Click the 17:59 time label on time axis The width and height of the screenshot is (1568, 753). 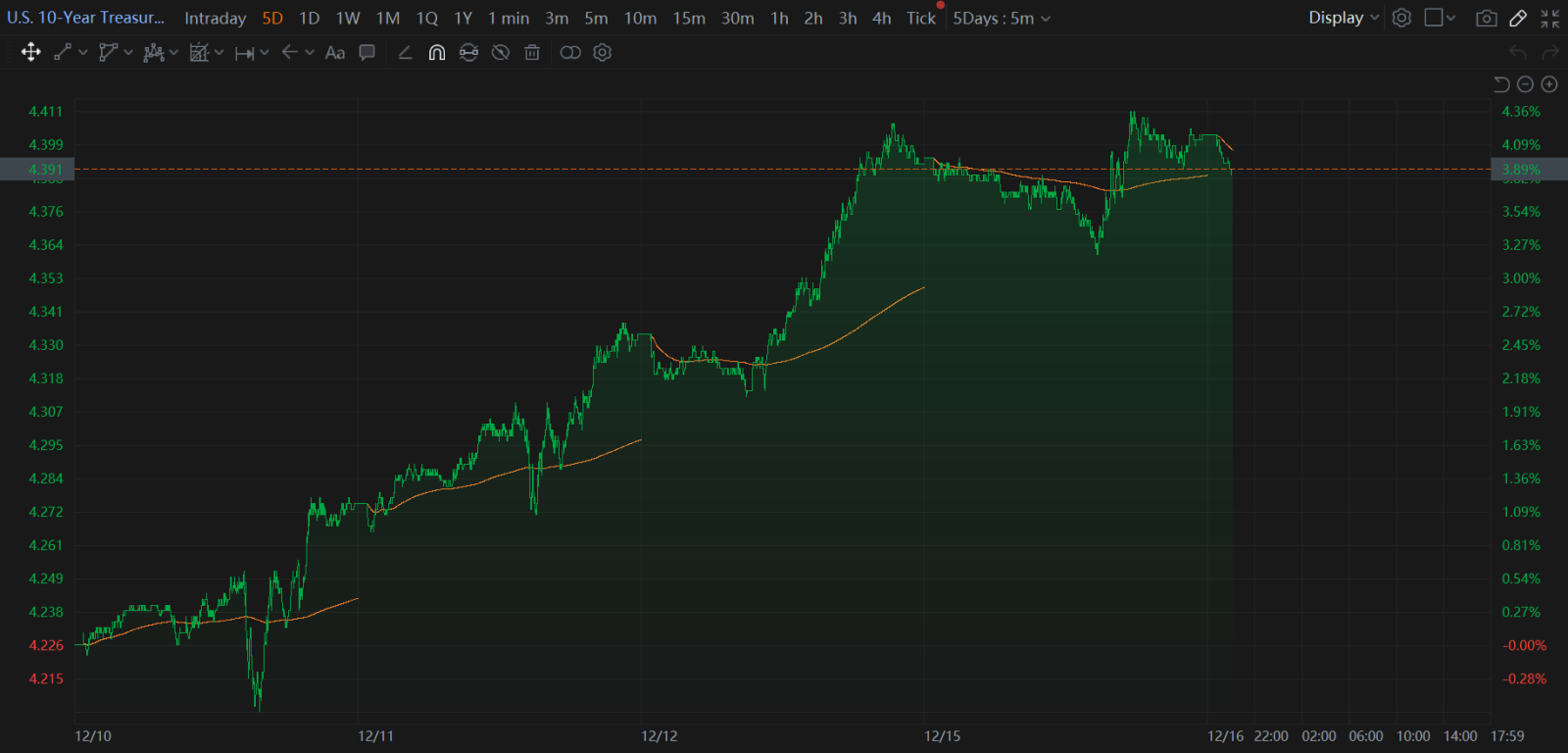click(x=1507, y=735)
